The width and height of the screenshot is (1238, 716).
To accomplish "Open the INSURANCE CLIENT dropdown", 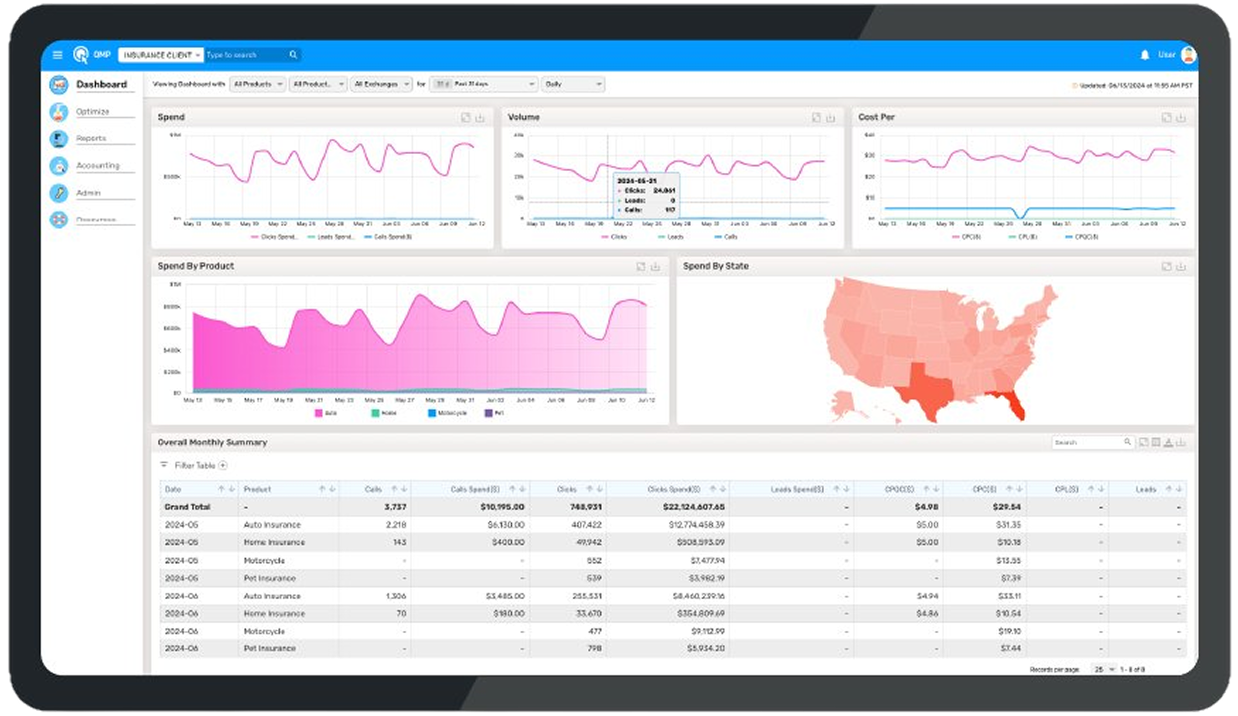I will [x=161, y=55].
